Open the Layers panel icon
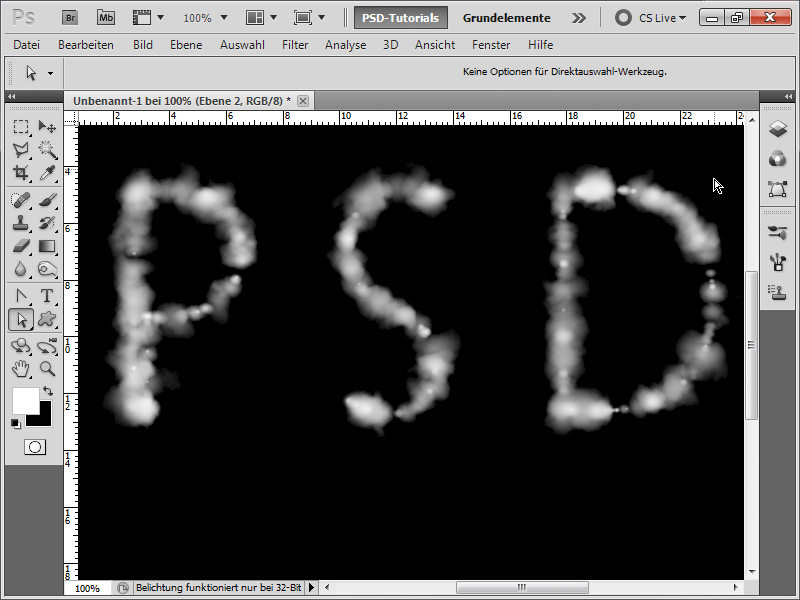The image size is (800, 600). tap(778, 129)
